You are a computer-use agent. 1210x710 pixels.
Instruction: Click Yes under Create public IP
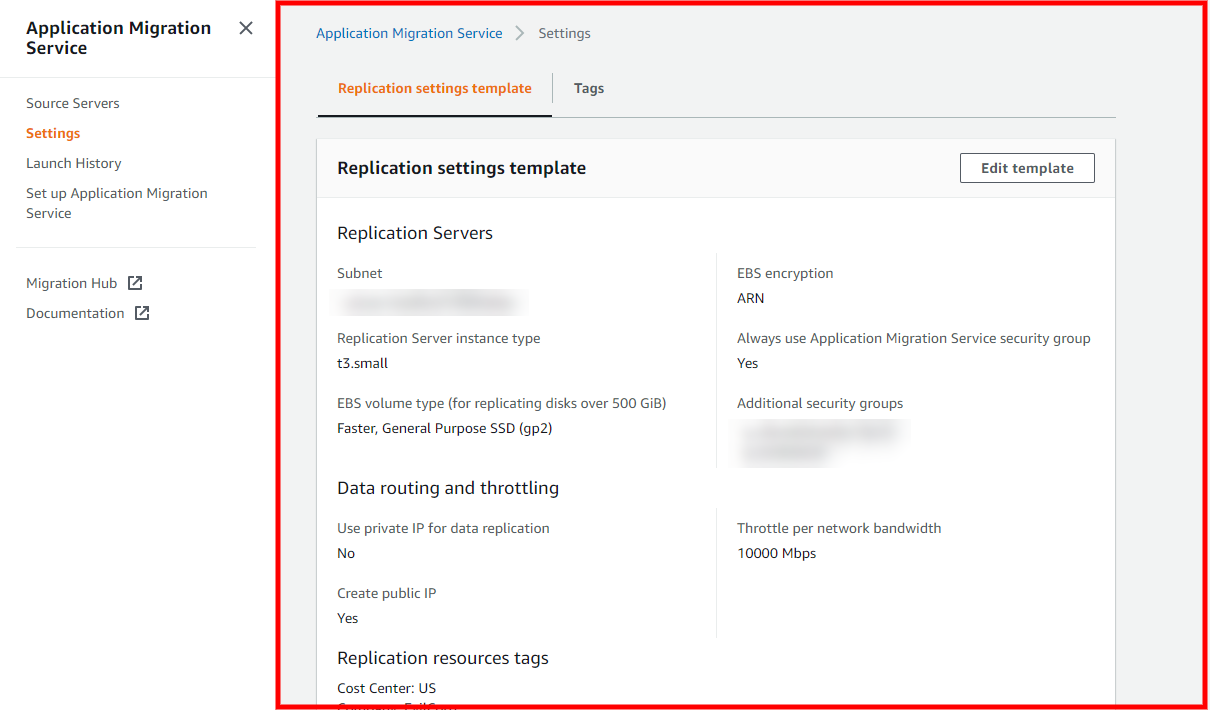348,618
